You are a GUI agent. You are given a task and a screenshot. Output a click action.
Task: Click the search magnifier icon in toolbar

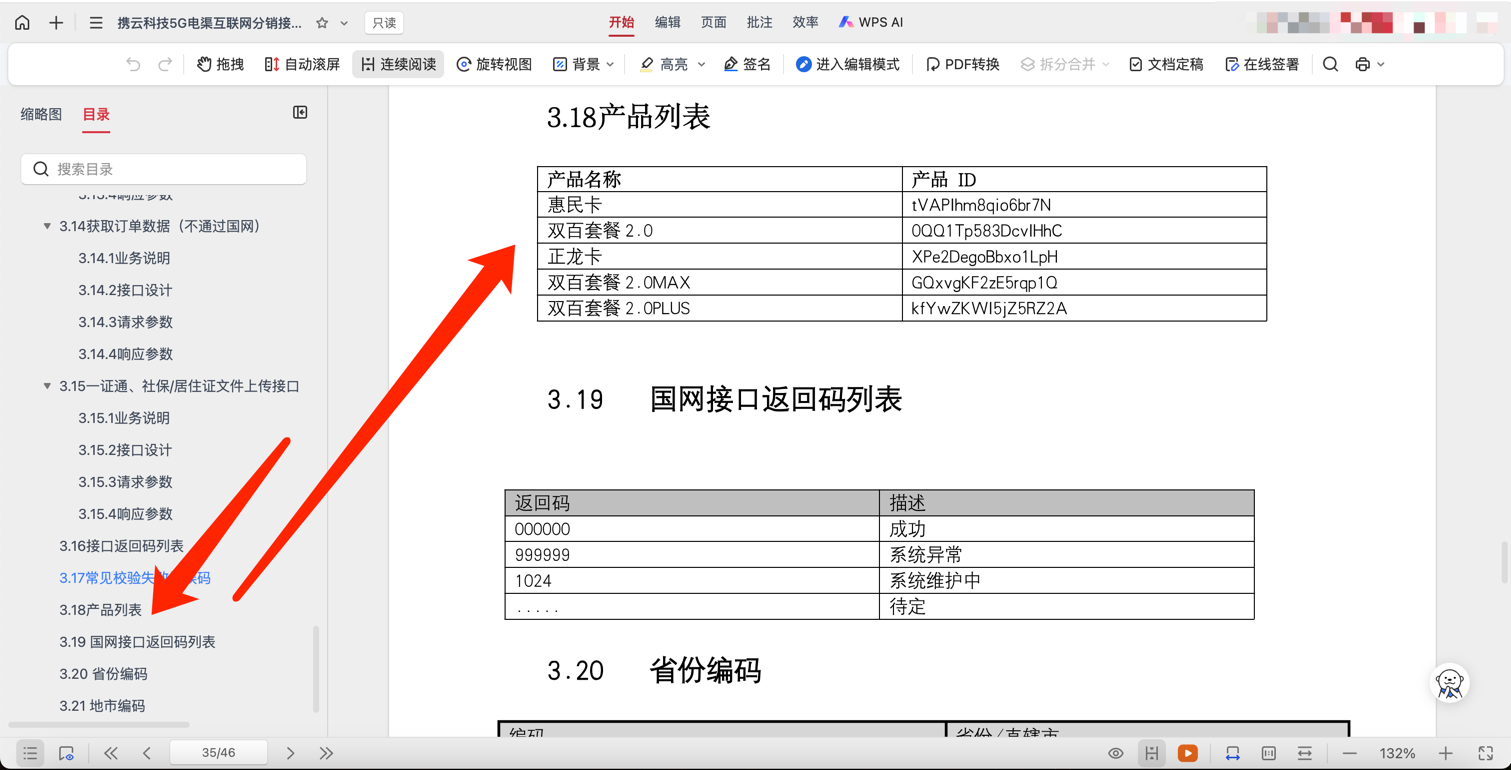click(1330, 64)
